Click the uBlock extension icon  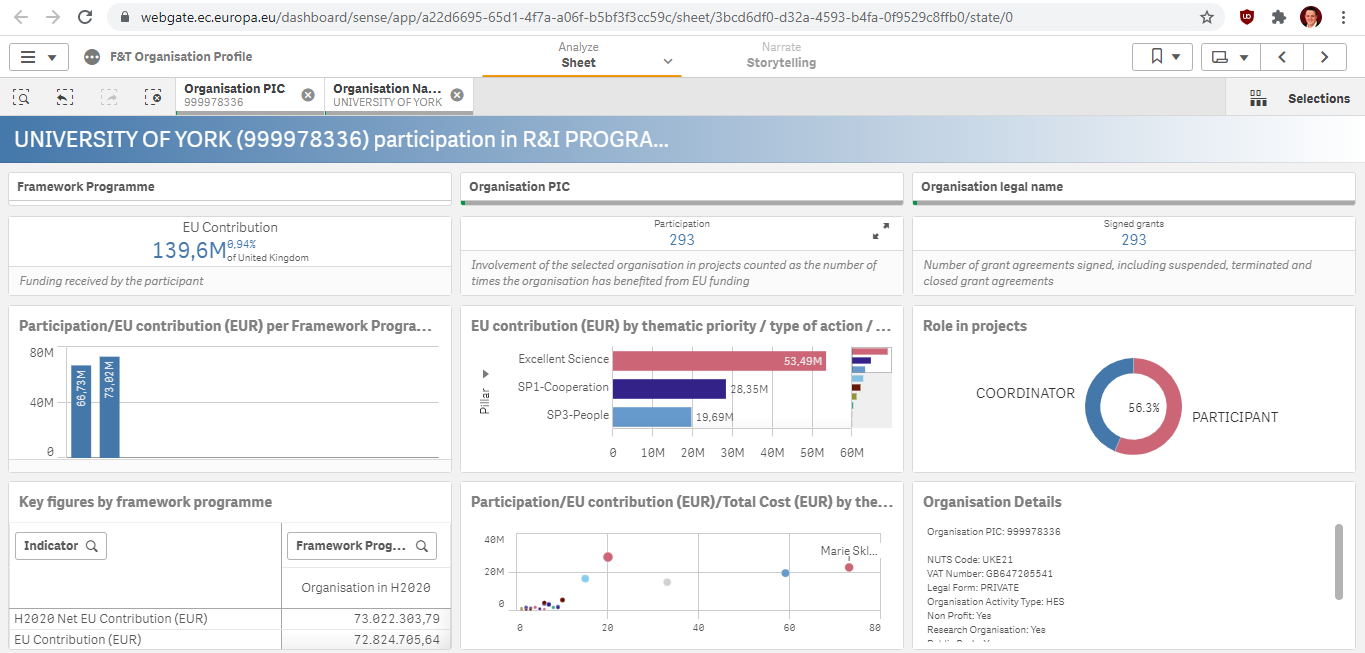[x=1246, y=17]
